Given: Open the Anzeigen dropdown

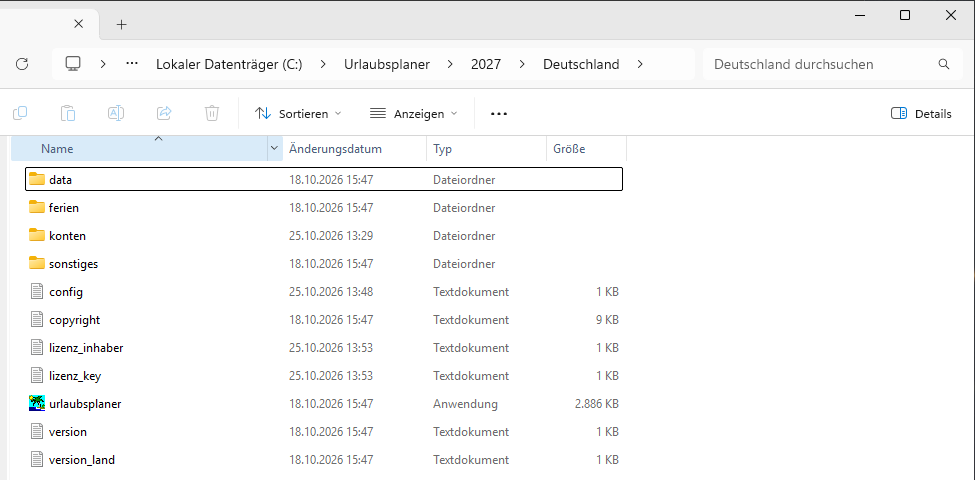Looking at the screenshot, I should pyautogui.click(x=413, y=114).
